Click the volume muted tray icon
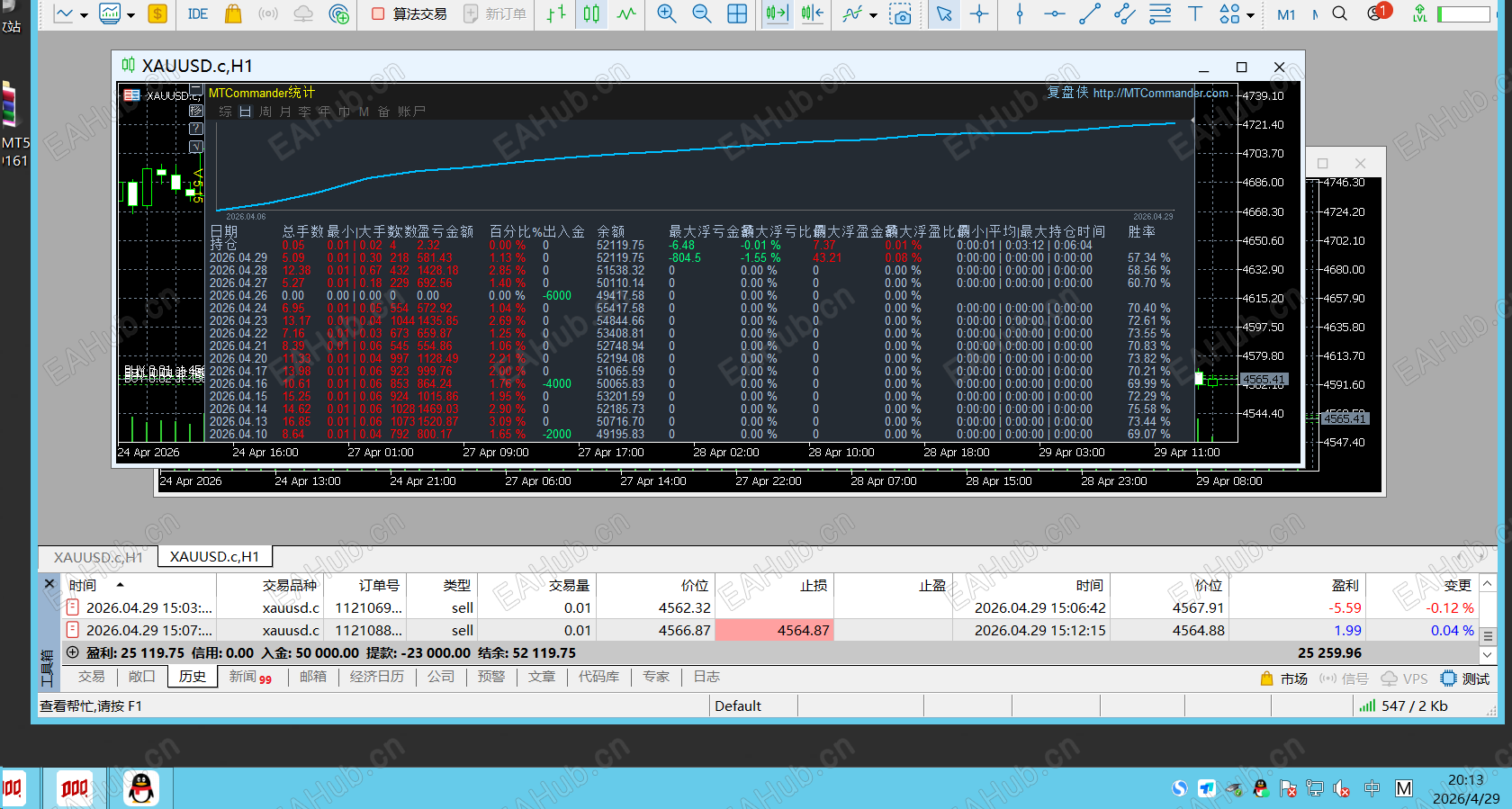1512x809 pixels. coord(1341,788)
